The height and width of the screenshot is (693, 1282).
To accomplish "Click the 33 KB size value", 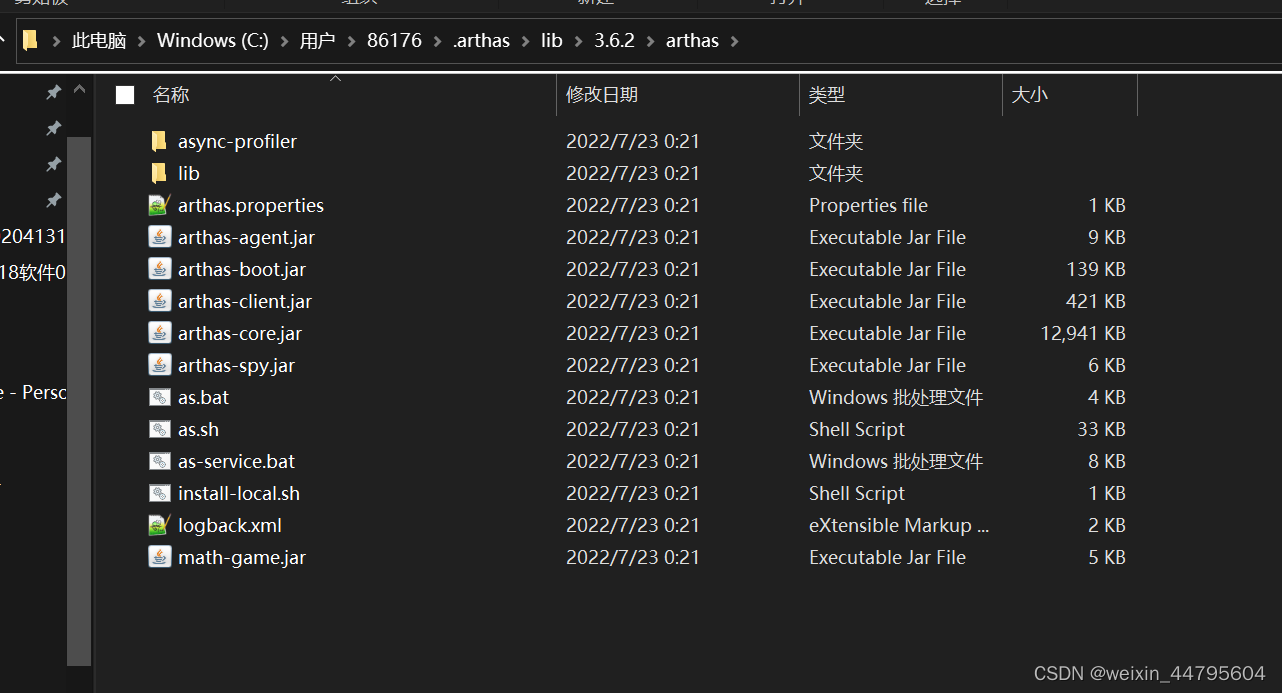I will (1101, 429).
